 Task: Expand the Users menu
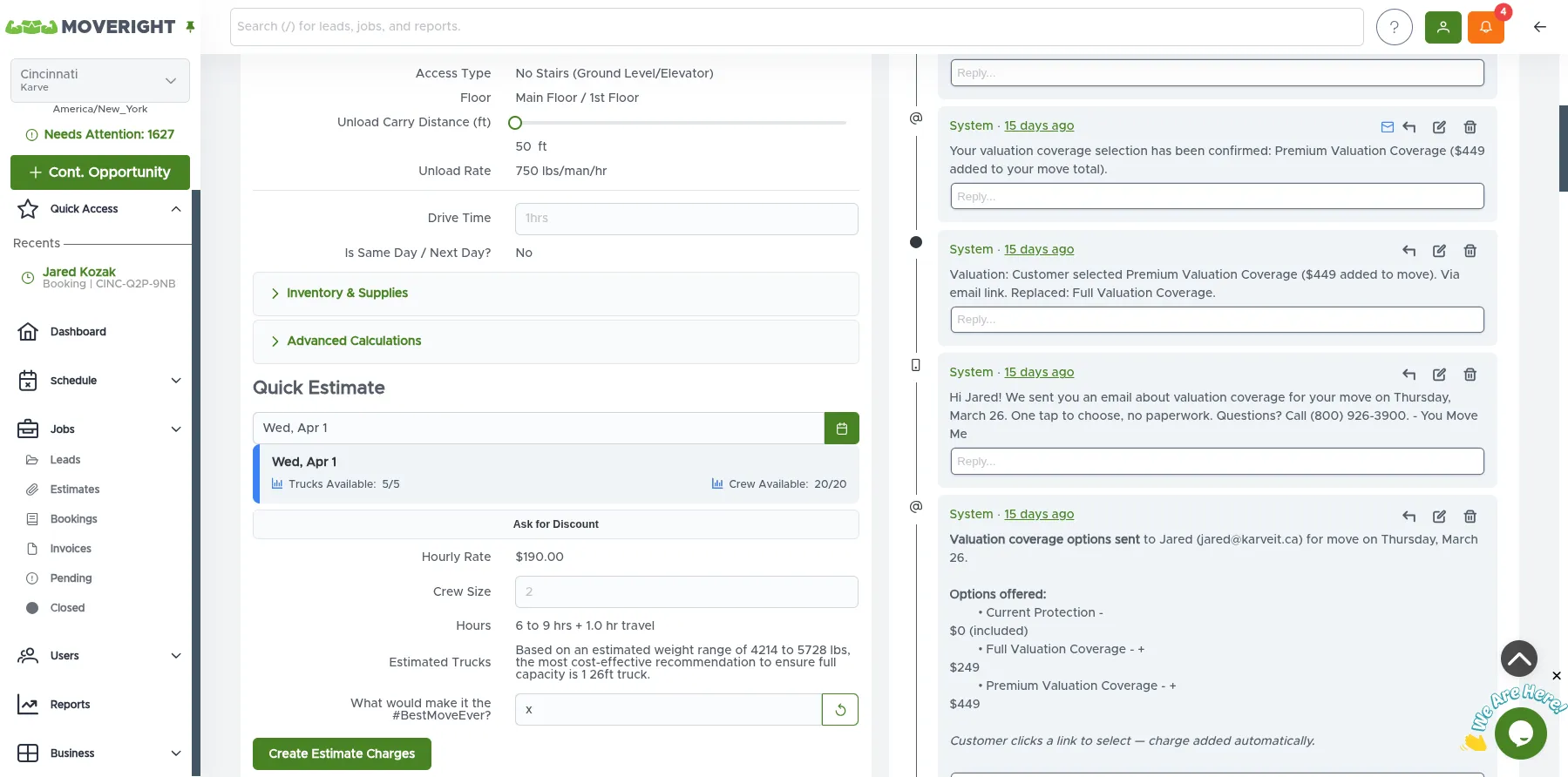[176, 656]
